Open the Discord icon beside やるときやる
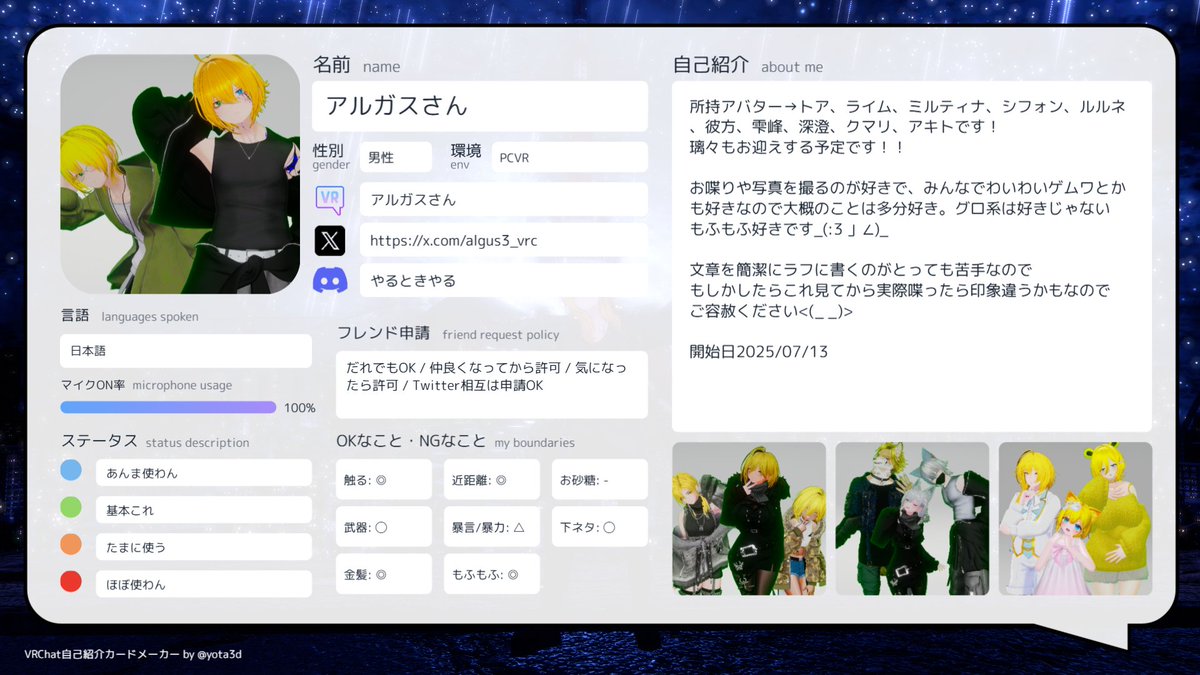1200x675 pixels. 330,280
